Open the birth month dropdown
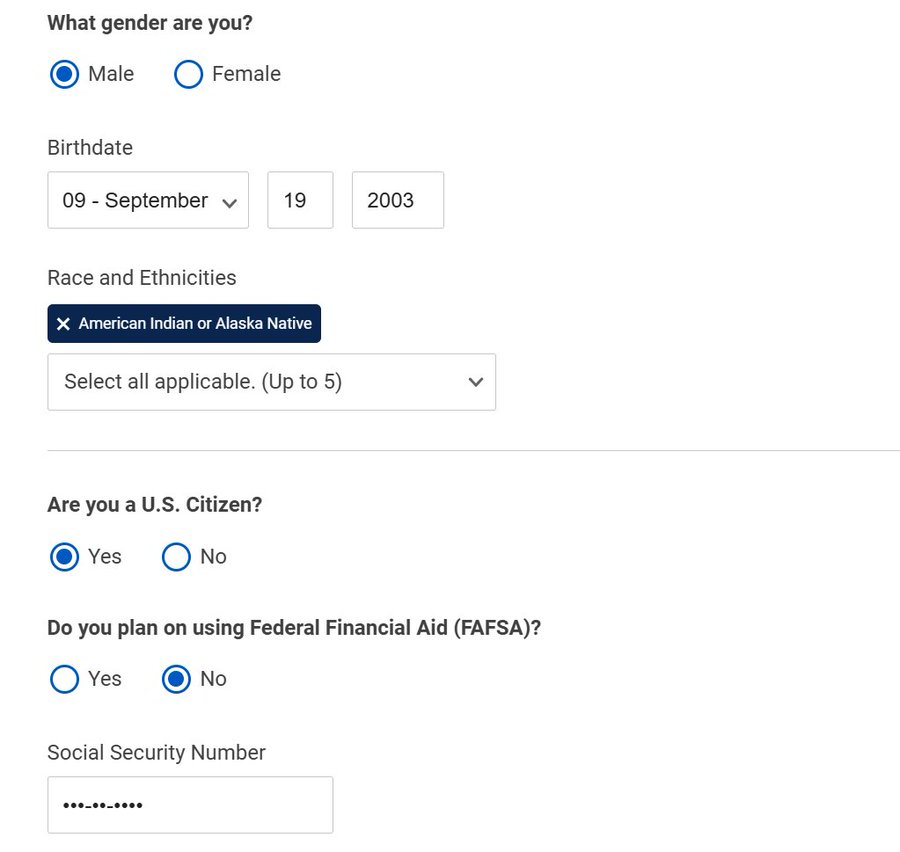Image resolution: width=900 pixels, height=852 pixels. click(148, 200)
